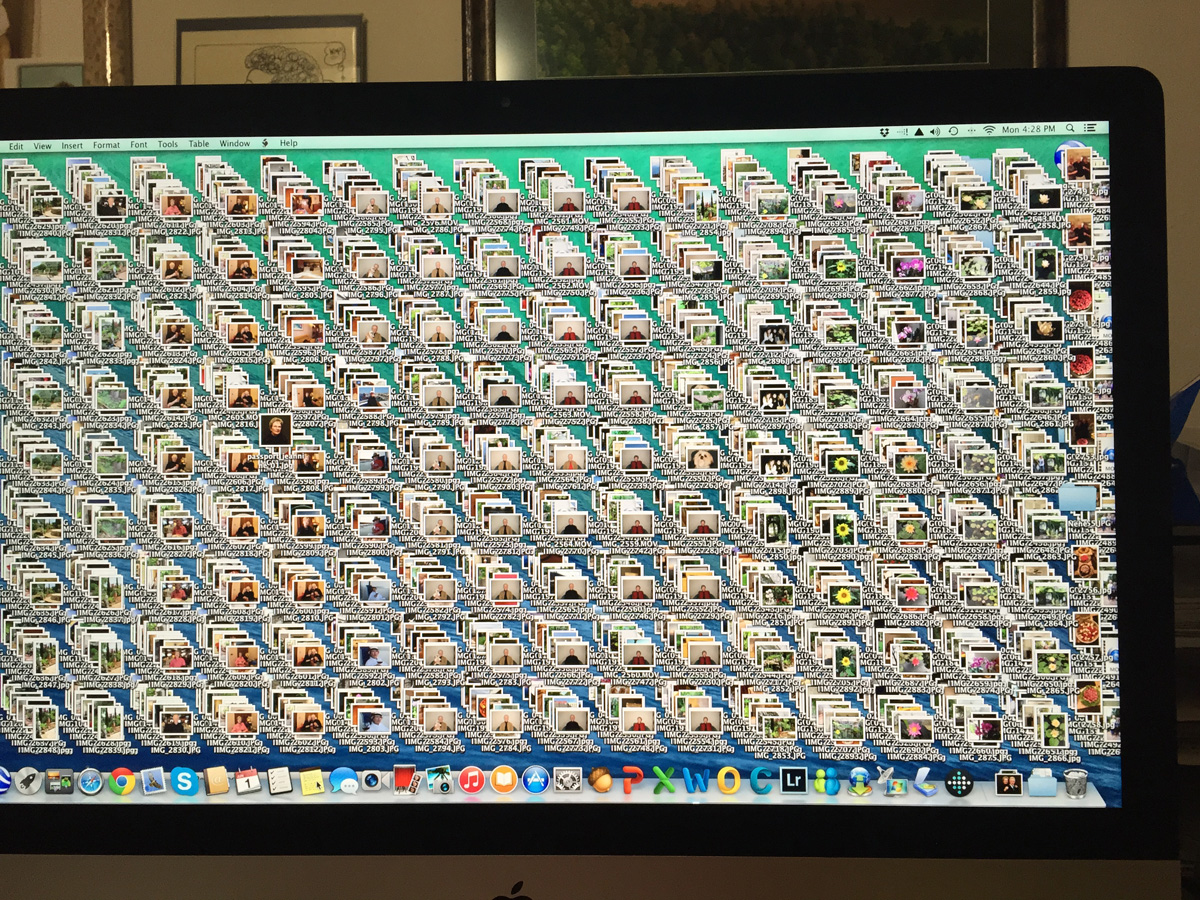Launch Google Chrome from the Dock
The image size is (1200, 900).
pyautogui.click(x=122, y=782)
